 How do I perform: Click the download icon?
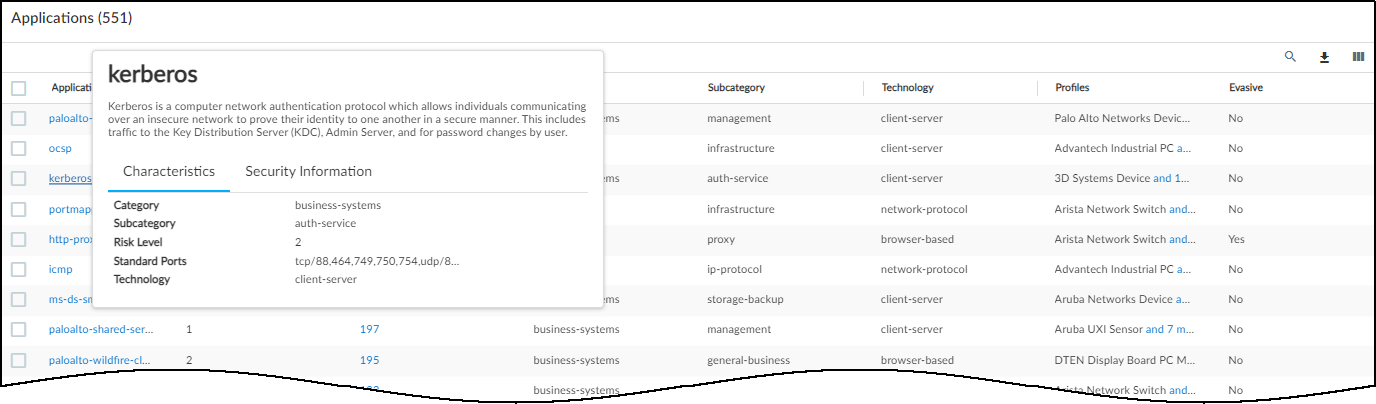point(1324,57)
